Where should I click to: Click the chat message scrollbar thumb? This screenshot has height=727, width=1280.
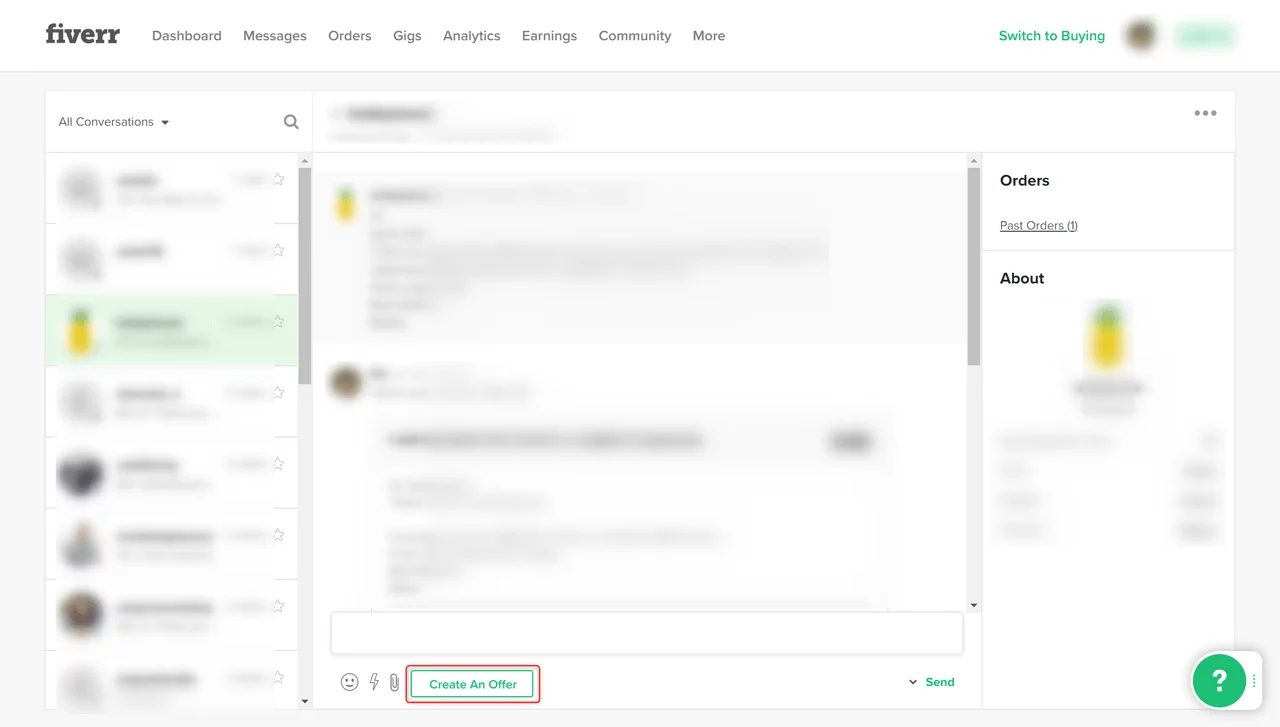(x=973, y=265)
